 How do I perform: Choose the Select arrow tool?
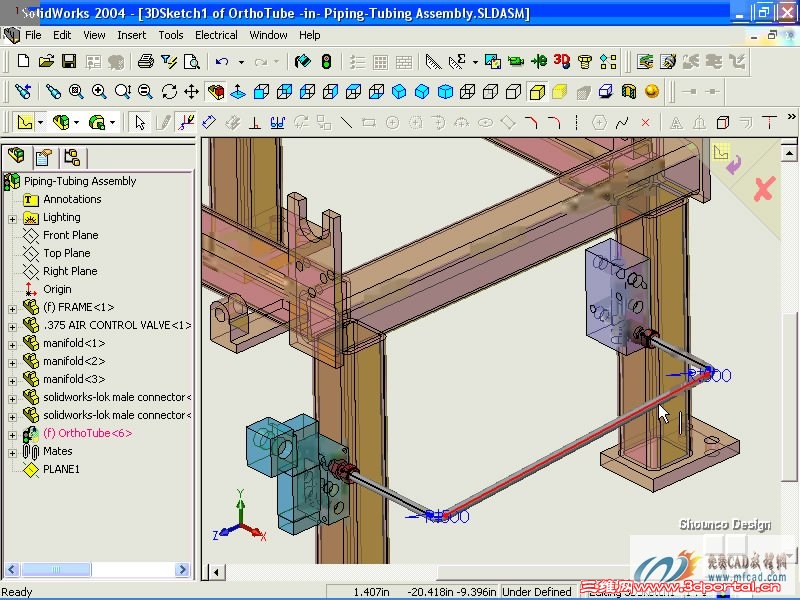[x=140, y=122]
